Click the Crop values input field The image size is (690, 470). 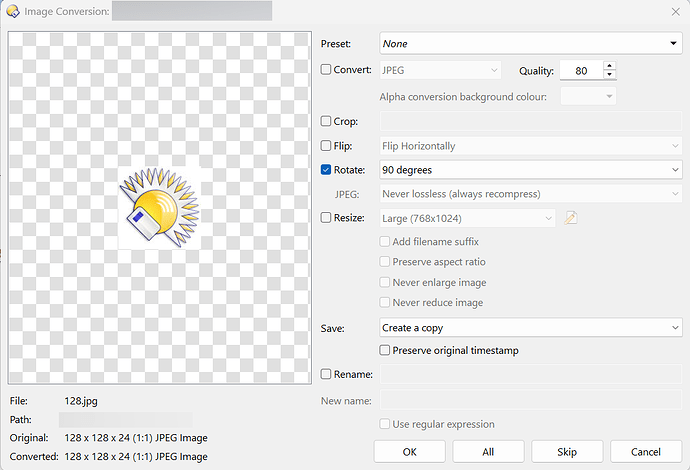coord(531,121)
